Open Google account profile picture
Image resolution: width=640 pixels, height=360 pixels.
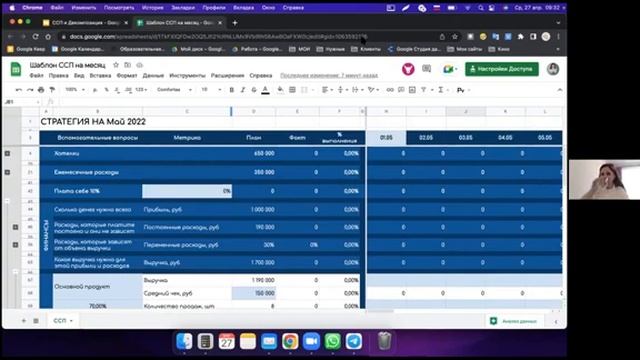coord(553,69)
